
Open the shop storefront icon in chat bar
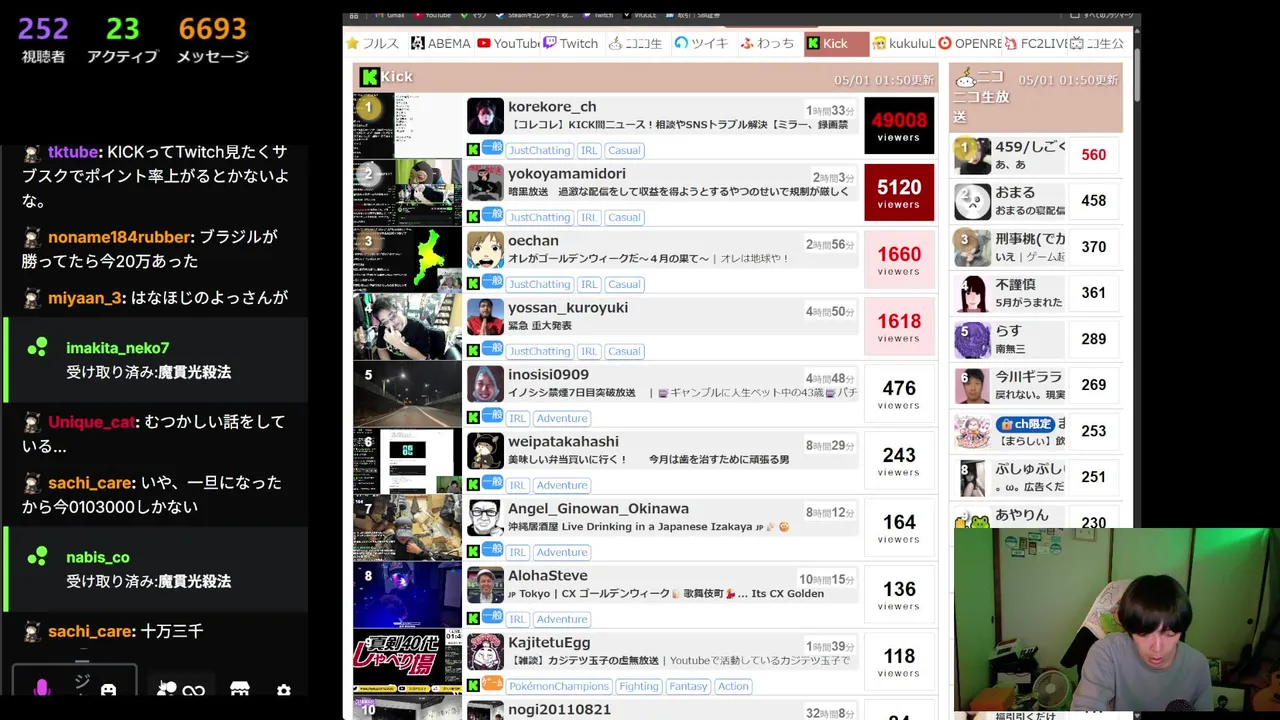(x=240, y=690)
